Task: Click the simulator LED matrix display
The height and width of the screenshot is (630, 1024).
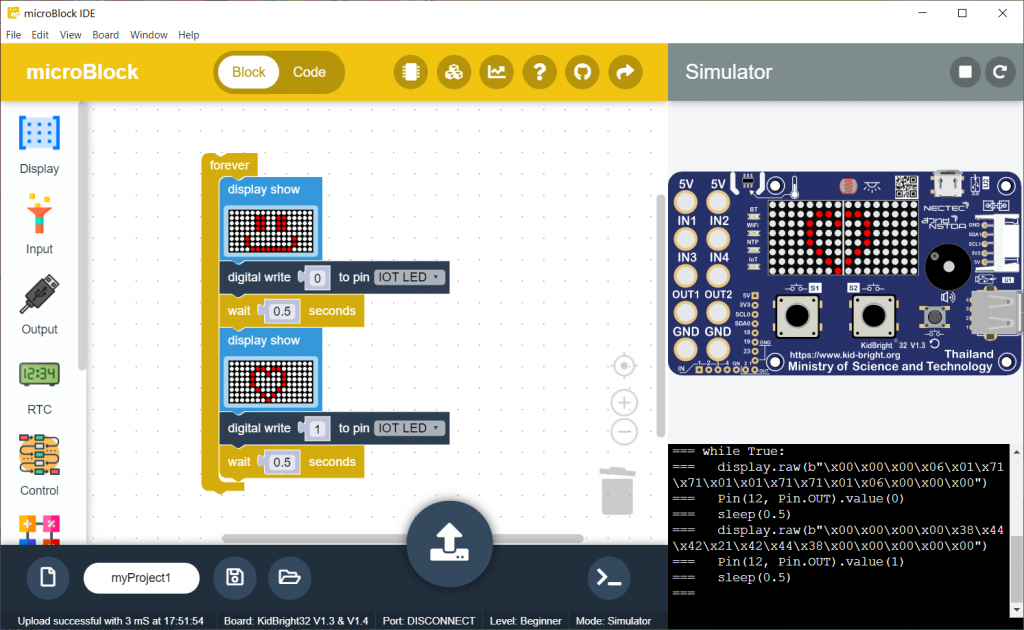Action: coord(843,238)
